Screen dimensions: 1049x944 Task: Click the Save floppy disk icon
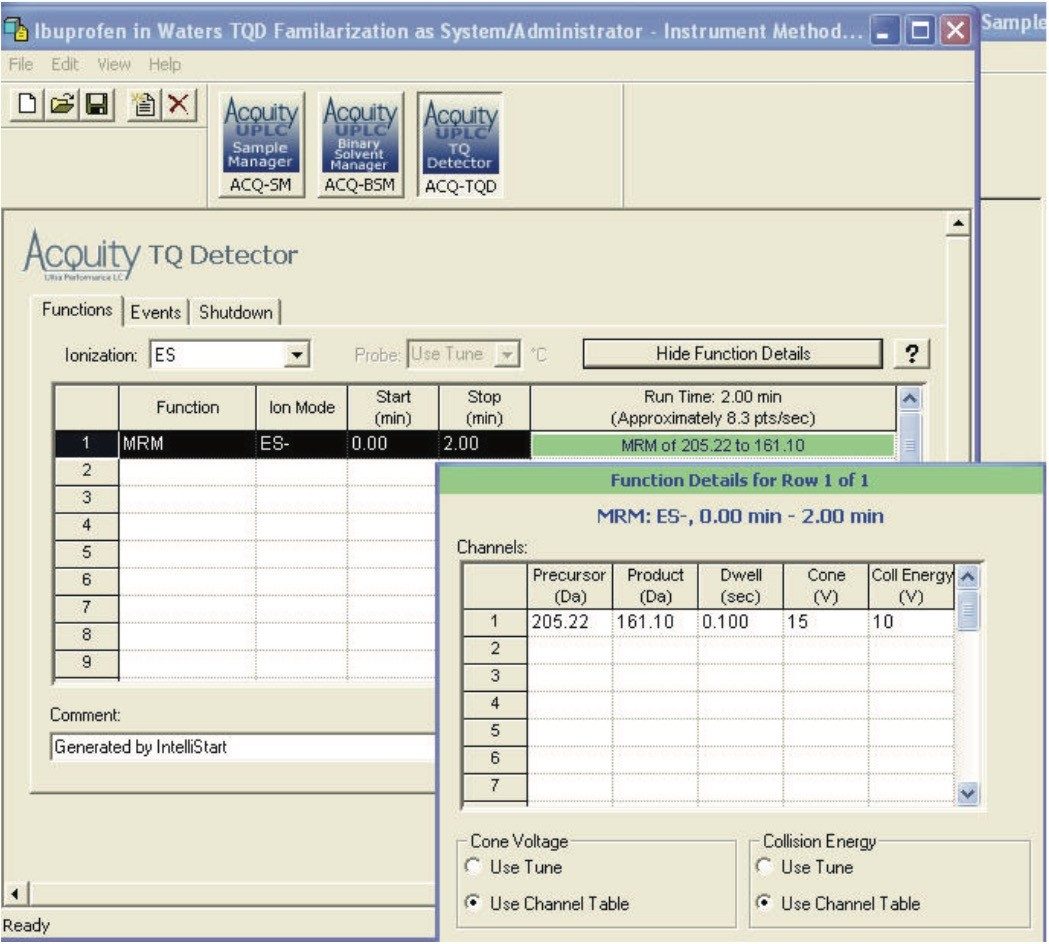[96, 105]
